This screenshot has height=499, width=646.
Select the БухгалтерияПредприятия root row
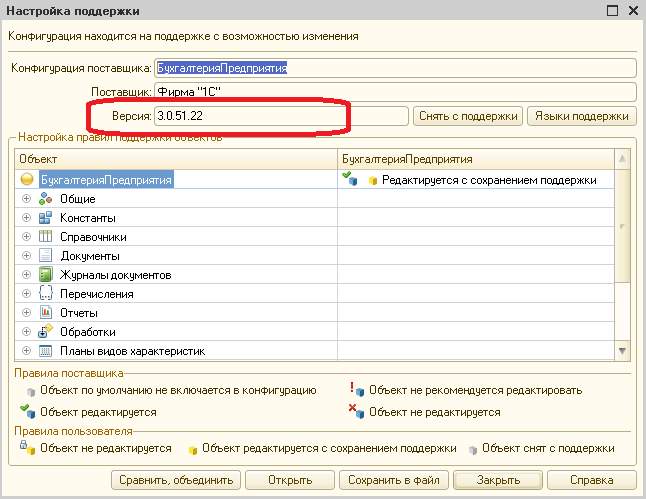(x=314, y=180)
